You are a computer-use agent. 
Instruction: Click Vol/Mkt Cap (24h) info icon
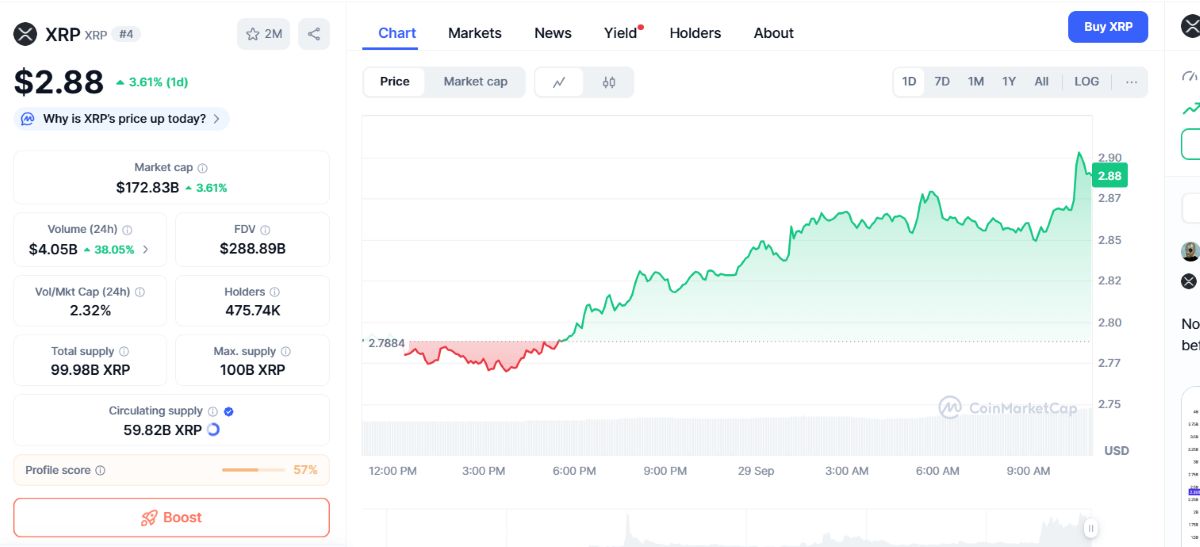pos(140,293)
